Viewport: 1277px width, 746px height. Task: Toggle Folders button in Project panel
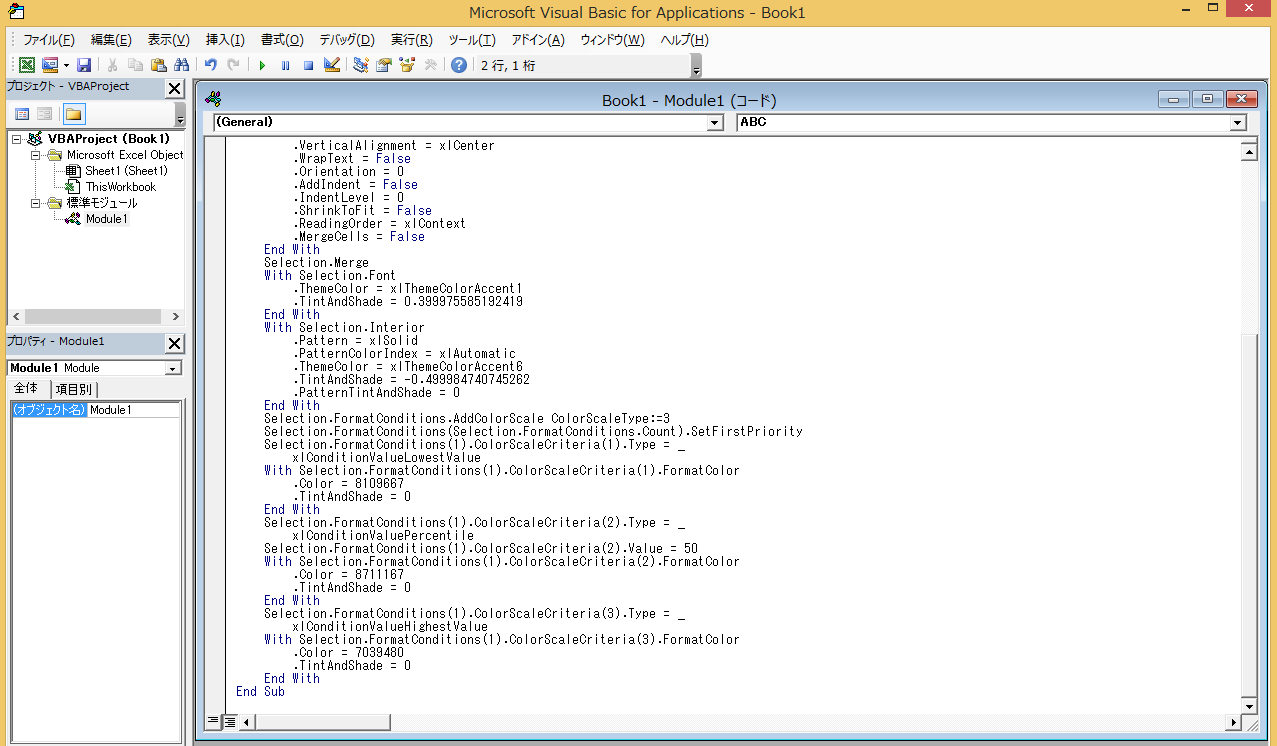point(74,114)
